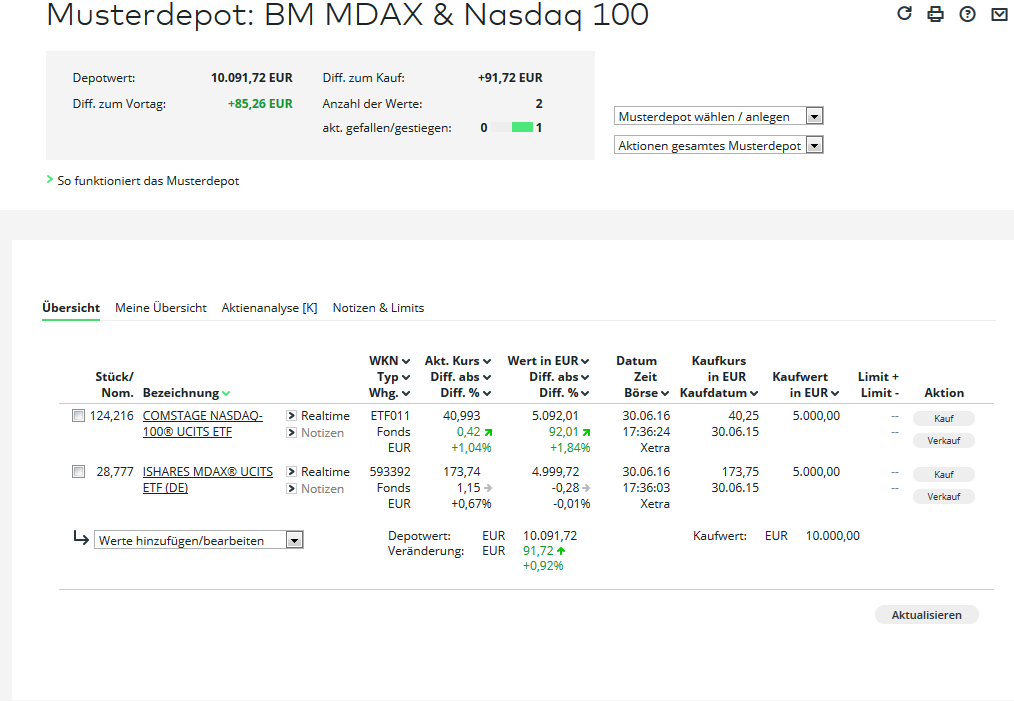Open ISHARES MDAX UCITS ETF (DE) link
The image size is (1014, 701).
click(208, 480)
